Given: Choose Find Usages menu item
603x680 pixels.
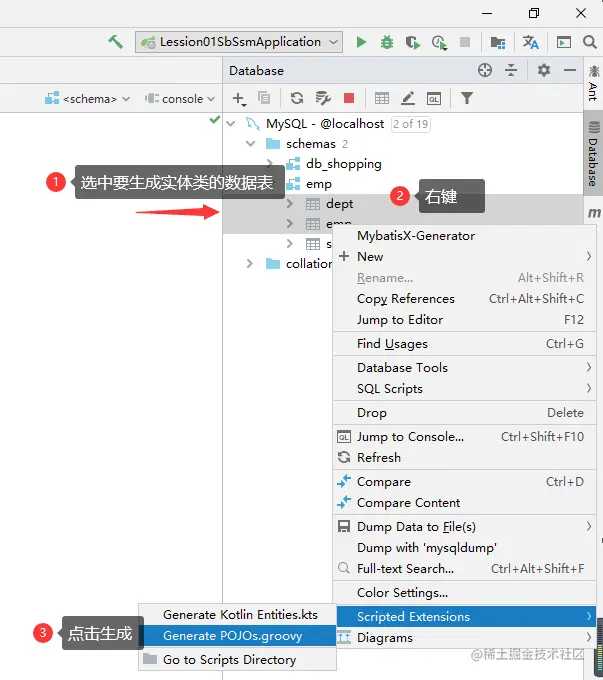Looking at the screenshot, I should [x=464, y=344].
